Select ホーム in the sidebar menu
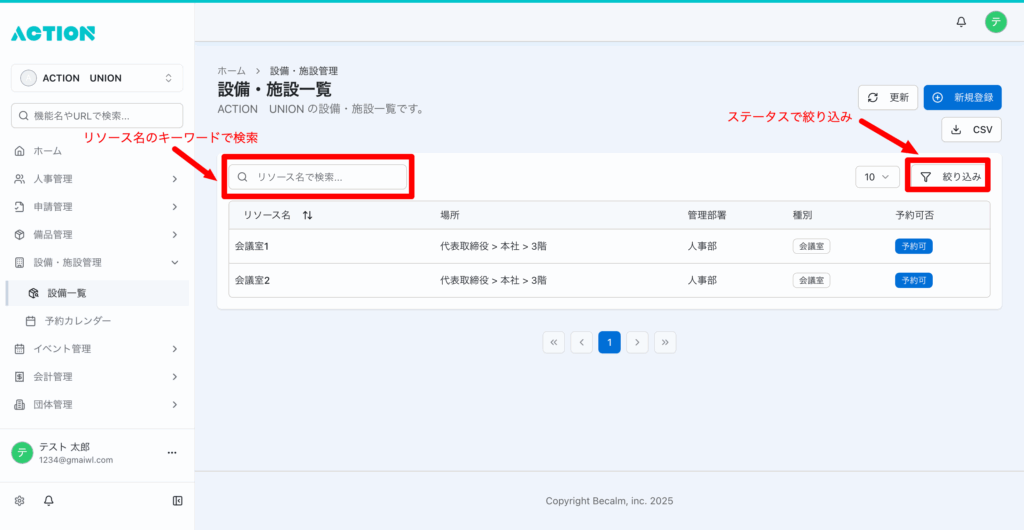The height and width of the screenshot is (530, 1024). click(x=48, y=151)
